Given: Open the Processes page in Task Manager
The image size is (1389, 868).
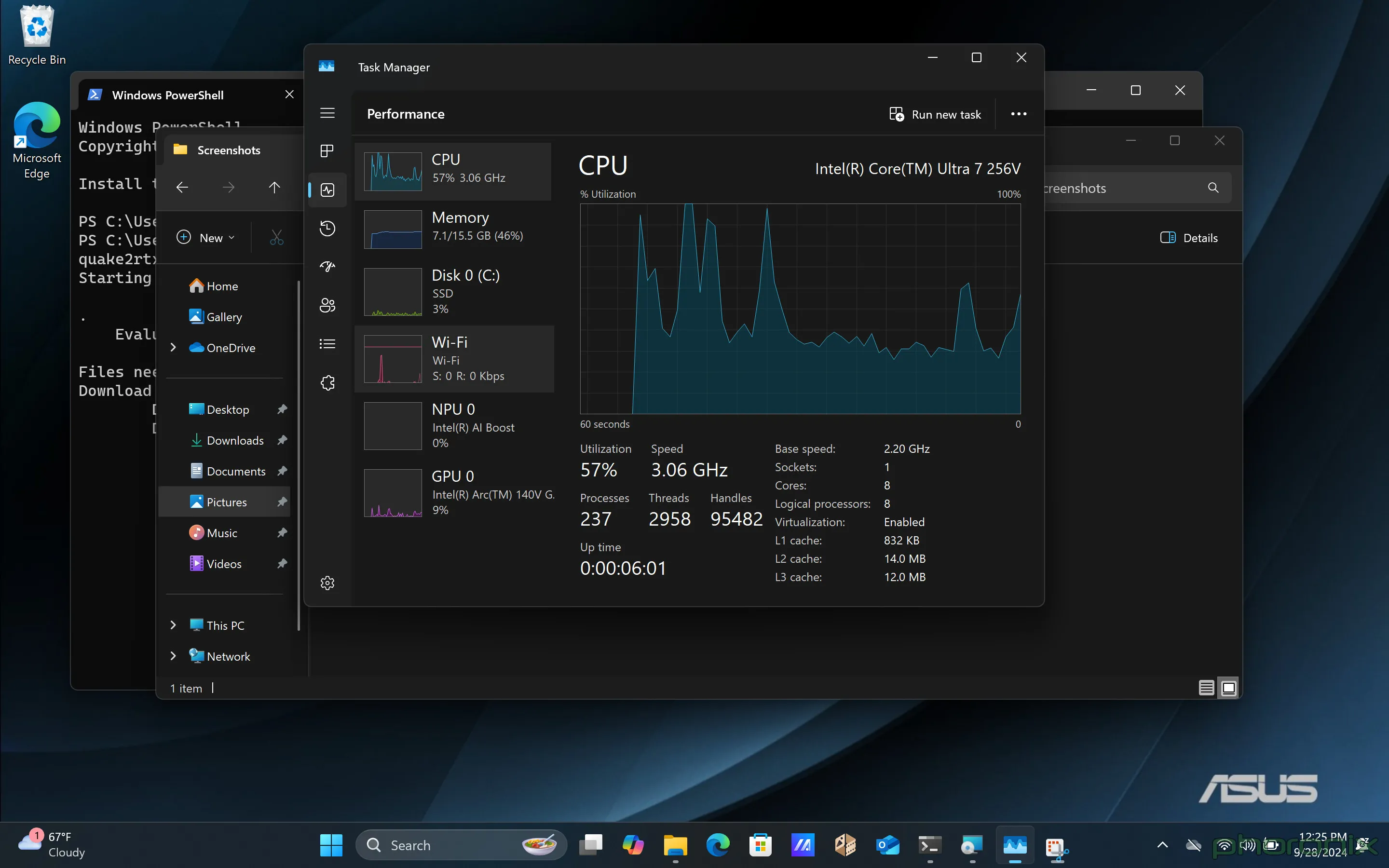Looking at the screenshot, I should (327, 151).
